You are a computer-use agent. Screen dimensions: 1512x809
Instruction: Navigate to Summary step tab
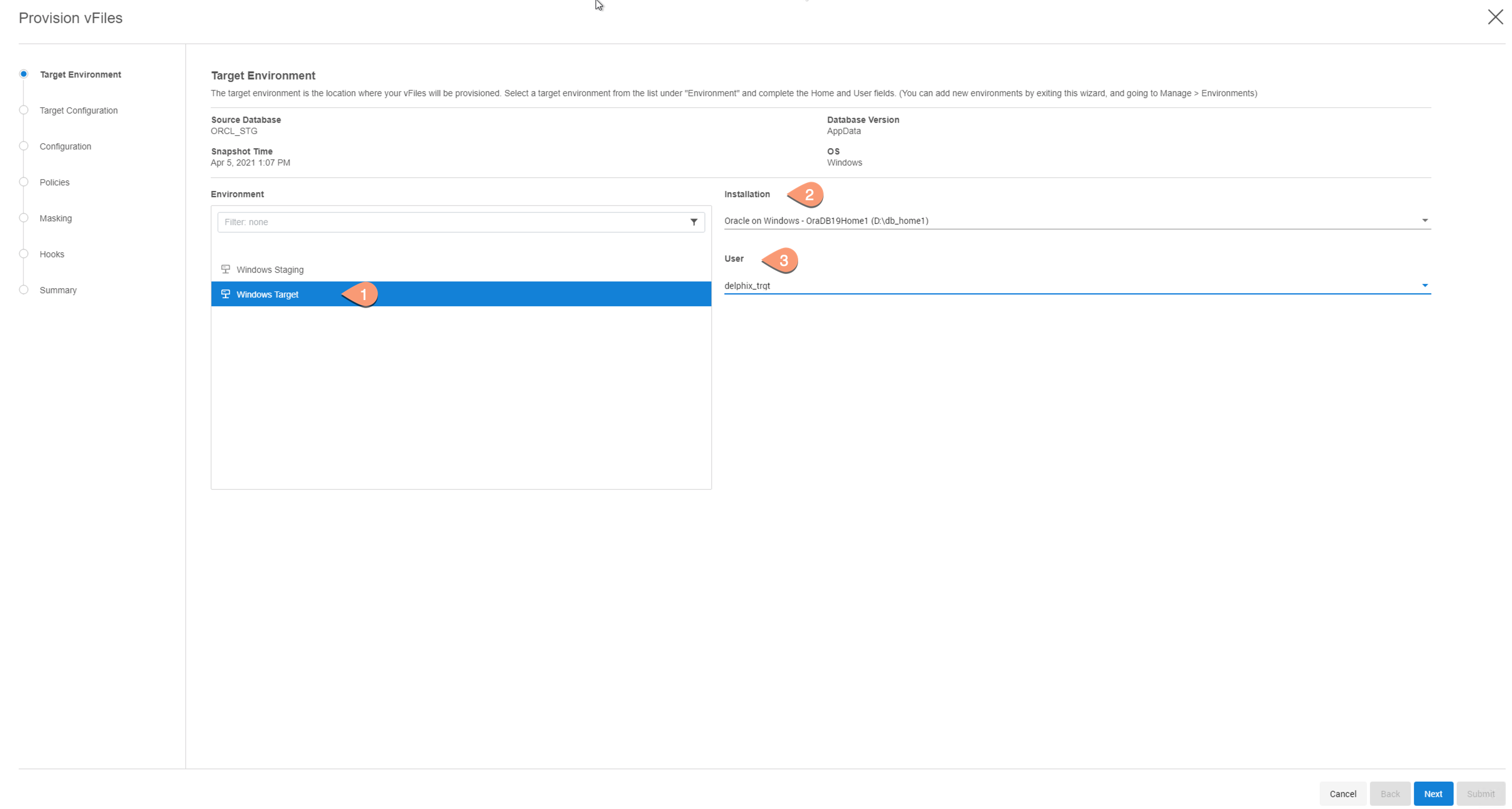[x=57, y=290]
